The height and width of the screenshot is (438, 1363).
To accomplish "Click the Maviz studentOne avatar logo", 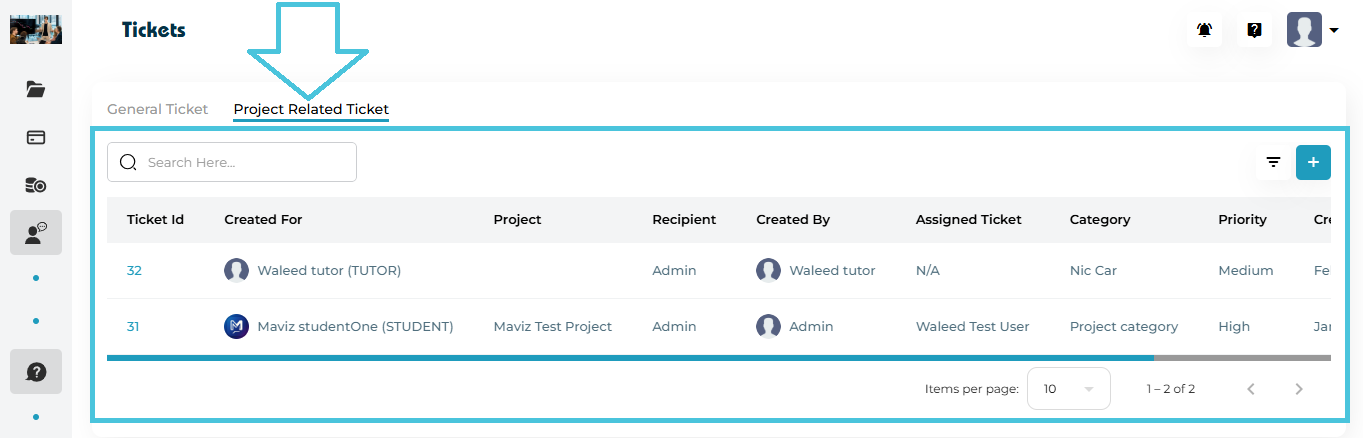I will 237,326.
